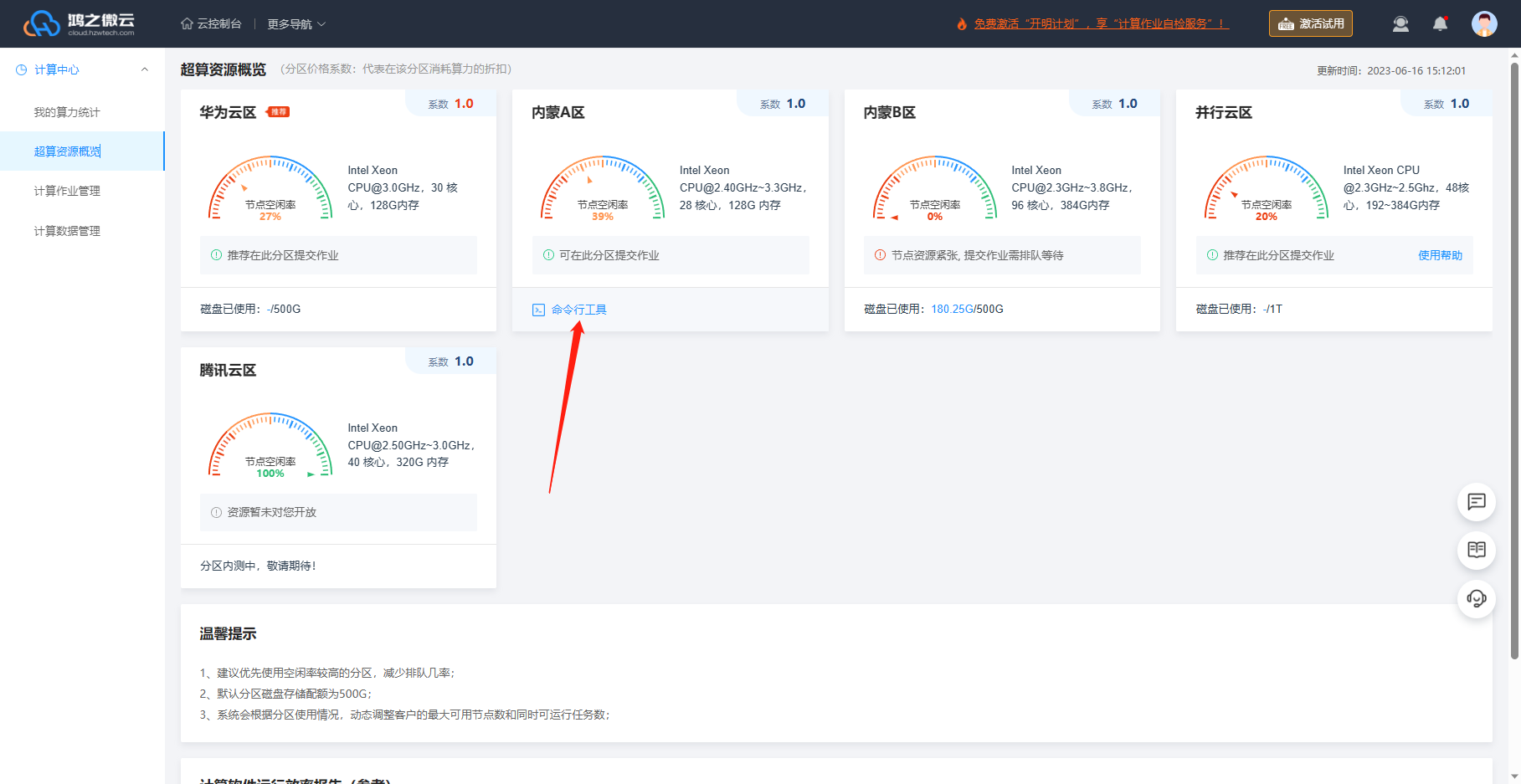Click the 鸿之微云 cloud logo
The width and height of the screenshot is (1521, 784).
tap(79, 23)
